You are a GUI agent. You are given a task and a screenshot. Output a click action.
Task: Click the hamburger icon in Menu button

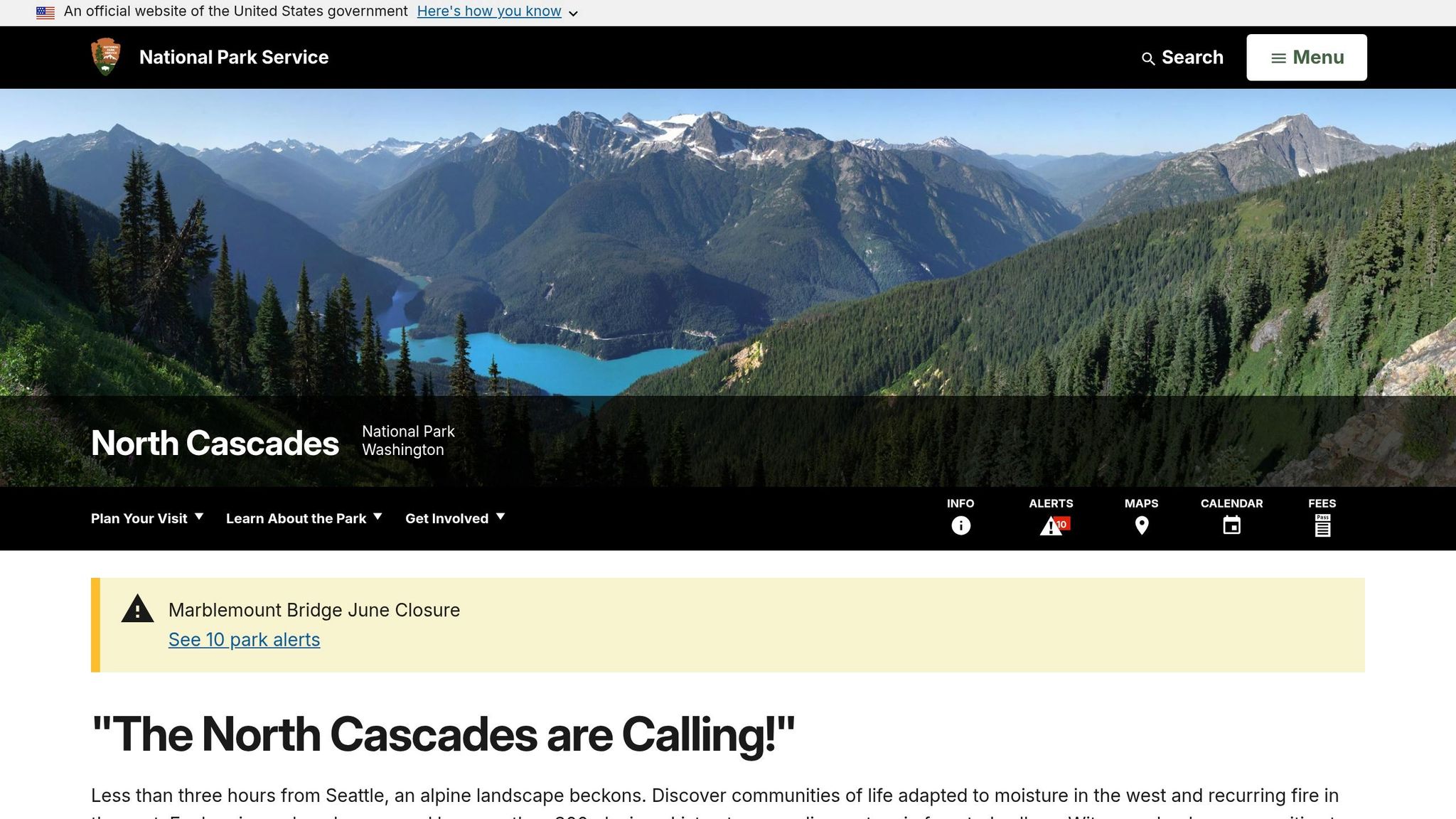[1278, 58]
